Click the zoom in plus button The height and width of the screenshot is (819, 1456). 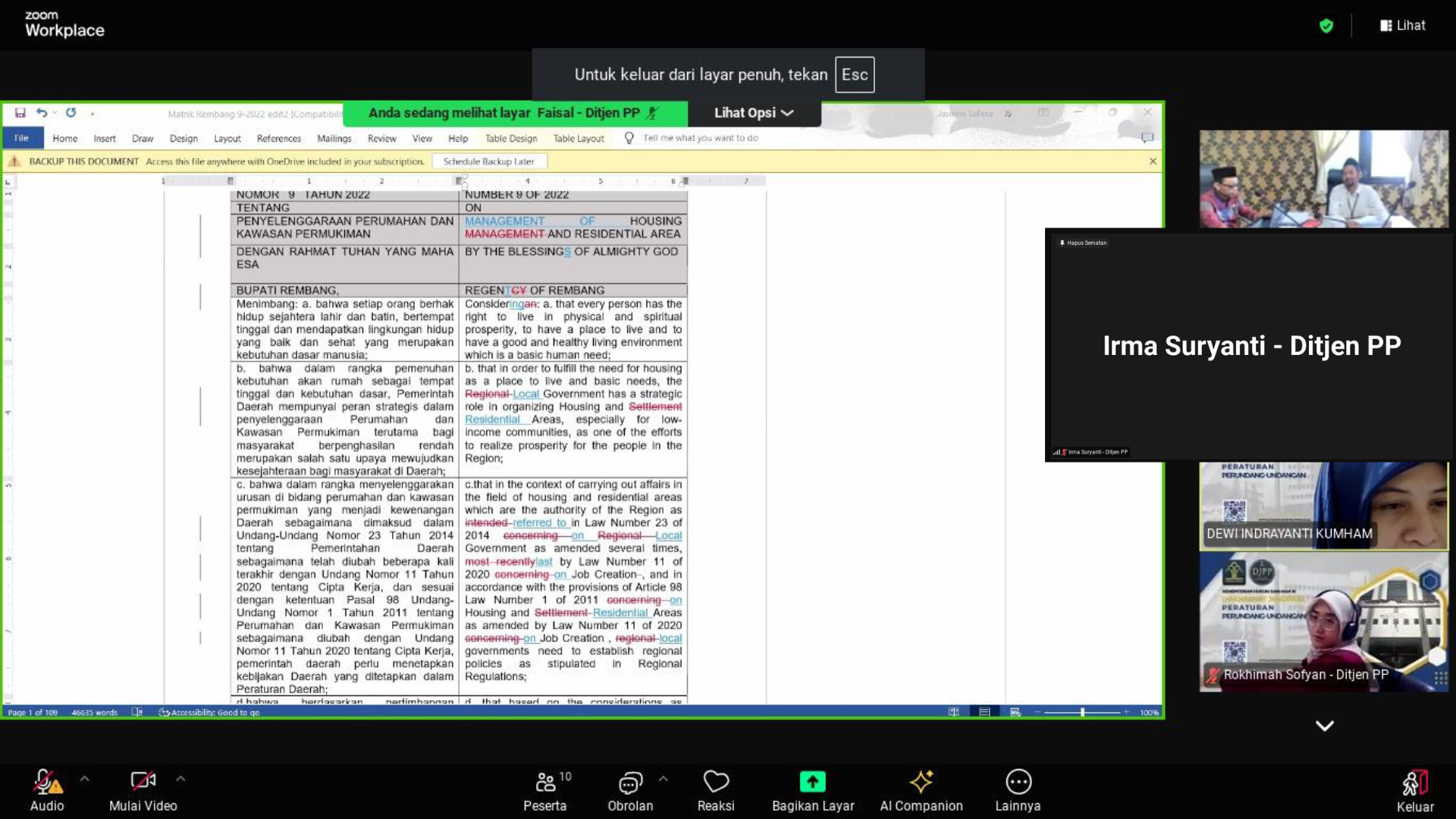[x=1126, y=712]
